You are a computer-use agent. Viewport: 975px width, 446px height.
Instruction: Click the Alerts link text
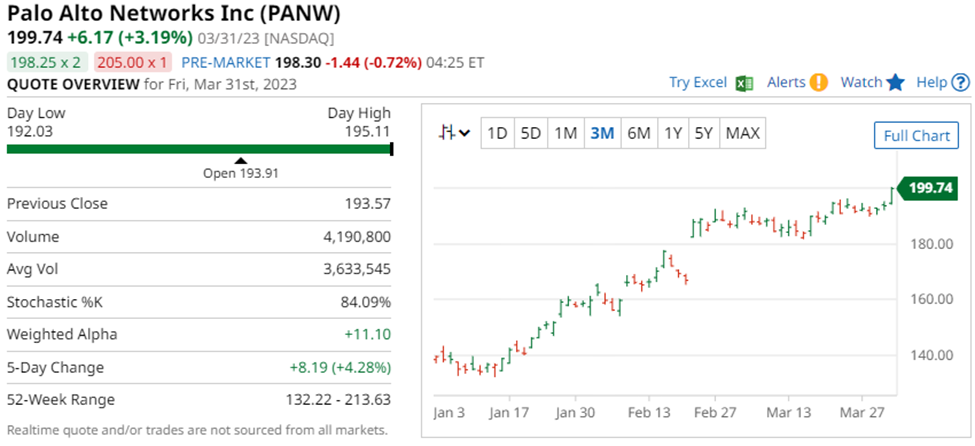click(786, 83)
